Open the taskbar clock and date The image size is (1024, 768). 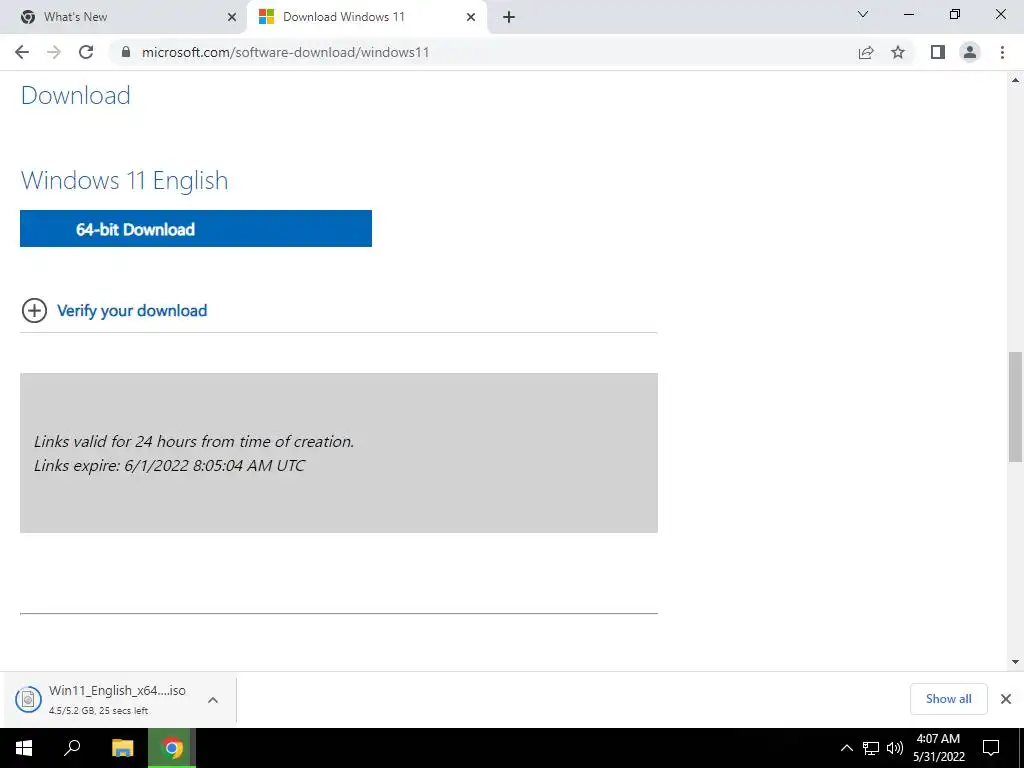pyautogui.click(x=938, y=748)
